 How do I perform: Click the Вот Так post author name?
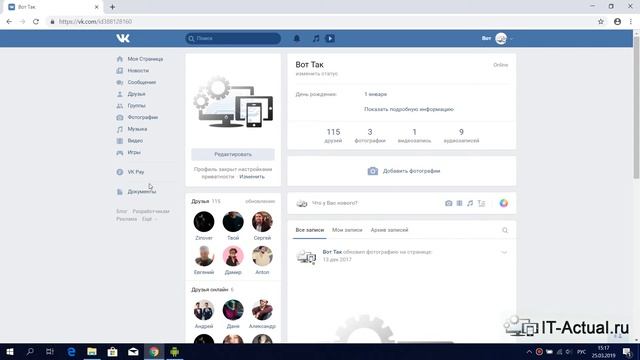point(332,252)
